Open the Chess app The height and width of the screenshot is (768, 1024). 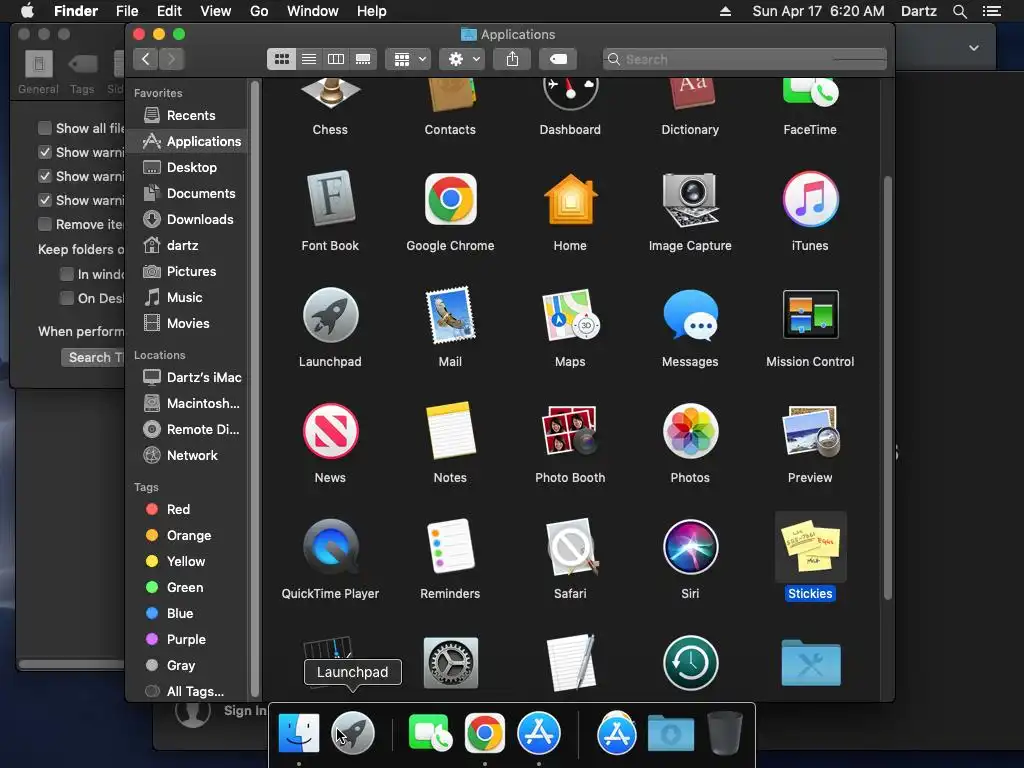(330, 93)
